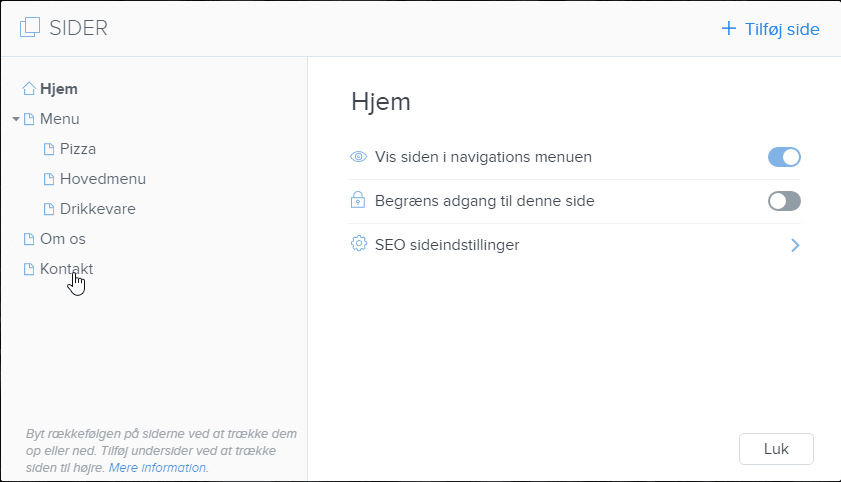Click the page icon next to Pizza
Screen dimensions: 841x482
click(x=48, y=149)
